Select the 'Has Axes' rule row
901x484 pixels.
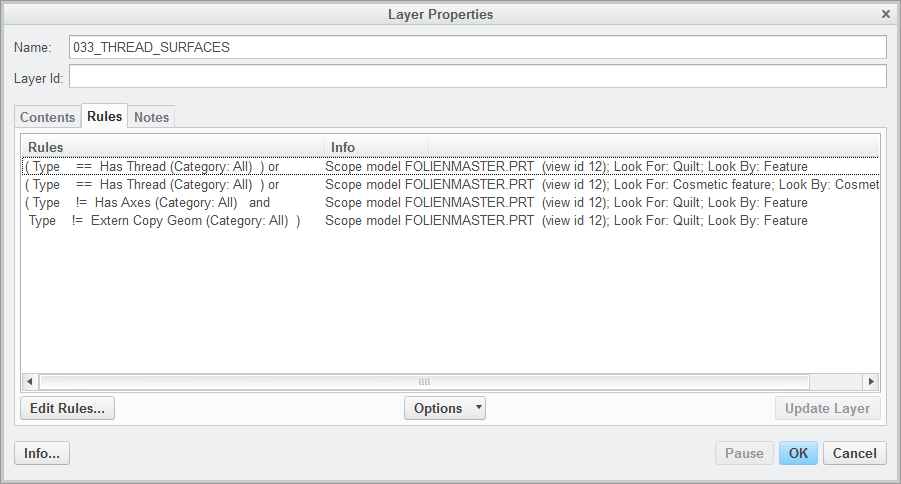tap(451, 202)
